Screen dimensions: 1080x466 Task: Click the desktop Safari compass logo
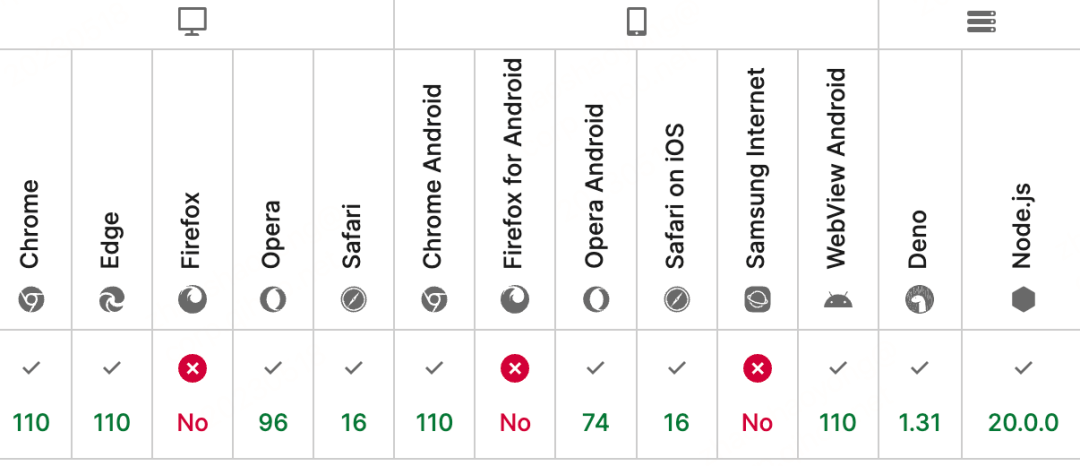click(353, 299)
